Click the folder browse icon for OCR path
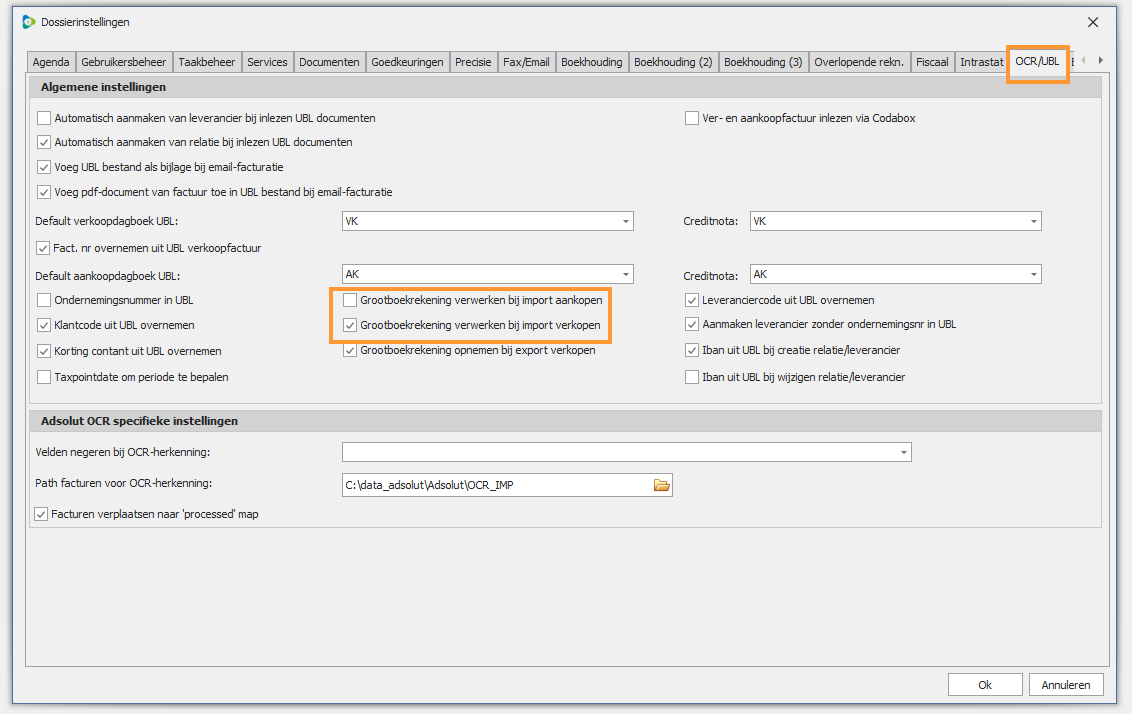The image size is (1132, 714). tap(661, 485)
